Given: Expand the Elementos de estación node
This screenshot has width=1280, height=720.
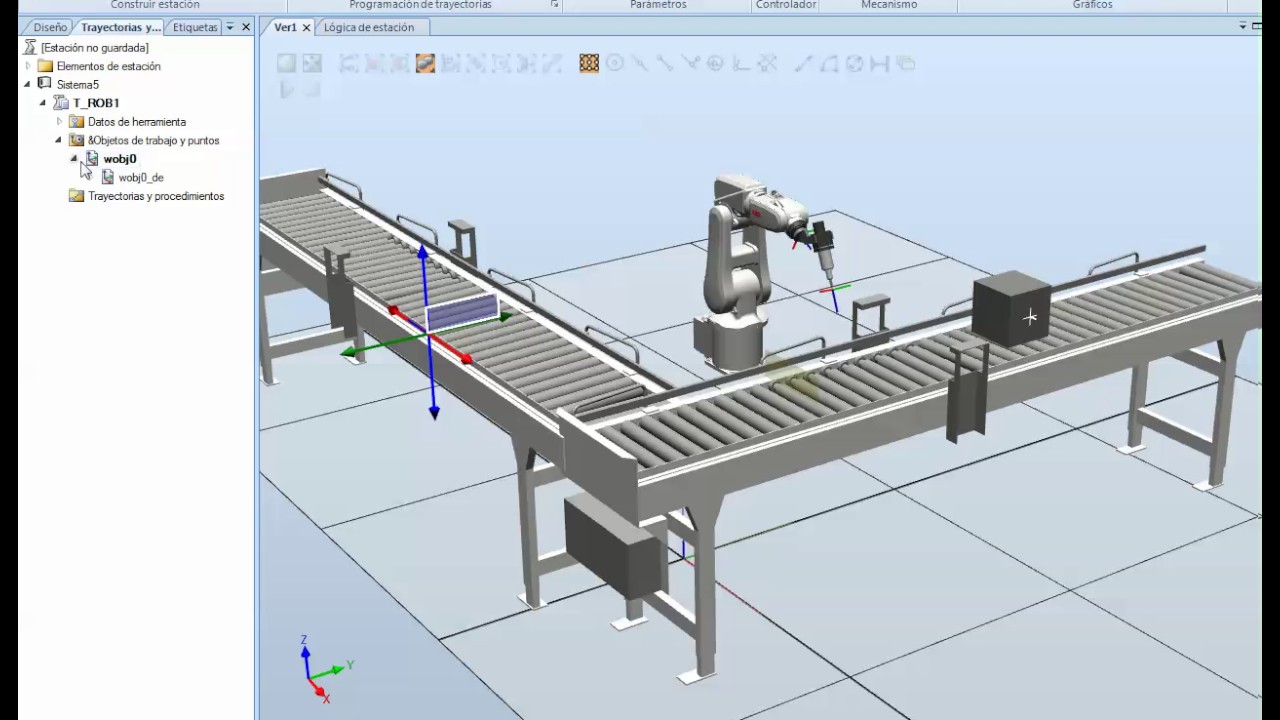Looking at the screenshot, I should 28,66.
